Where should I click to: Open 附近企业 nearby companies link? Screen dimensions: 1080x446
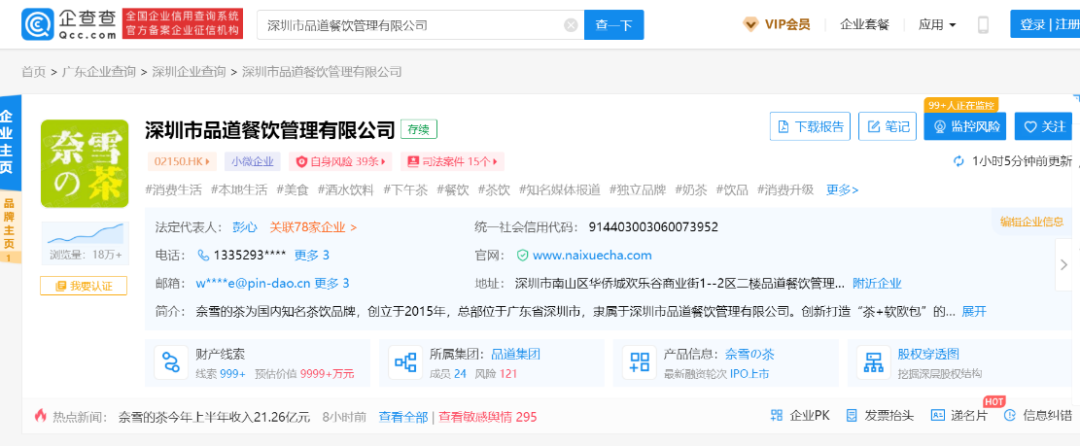pos(877,283)
